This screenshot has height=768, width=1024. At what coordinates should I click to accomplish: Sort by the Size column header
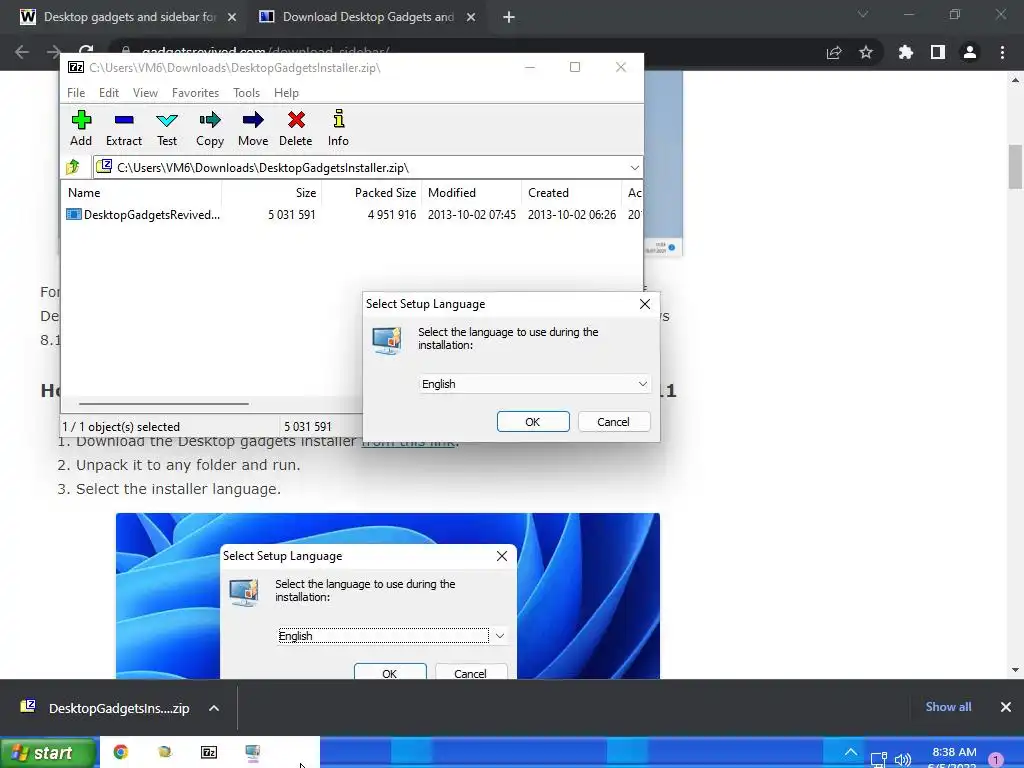tap(272, 193)
